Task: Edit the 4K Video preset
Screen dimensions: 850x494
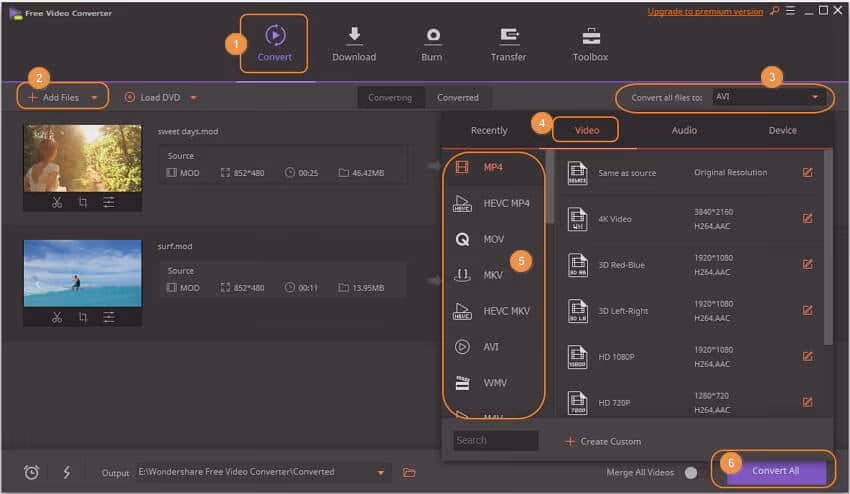Action: pyautogui.click(x=807, y=219)
